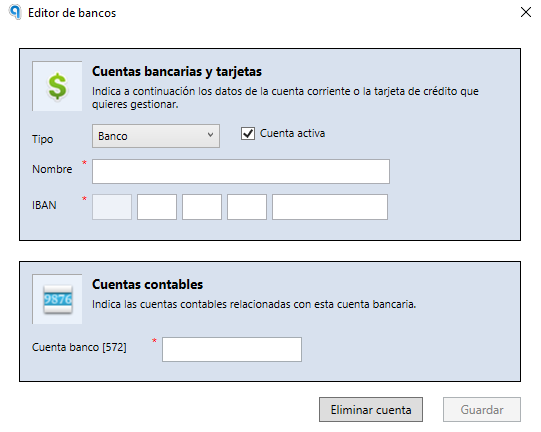
Task: Close the Editor de bancos dialog
Action: click(x=525, y=12)
